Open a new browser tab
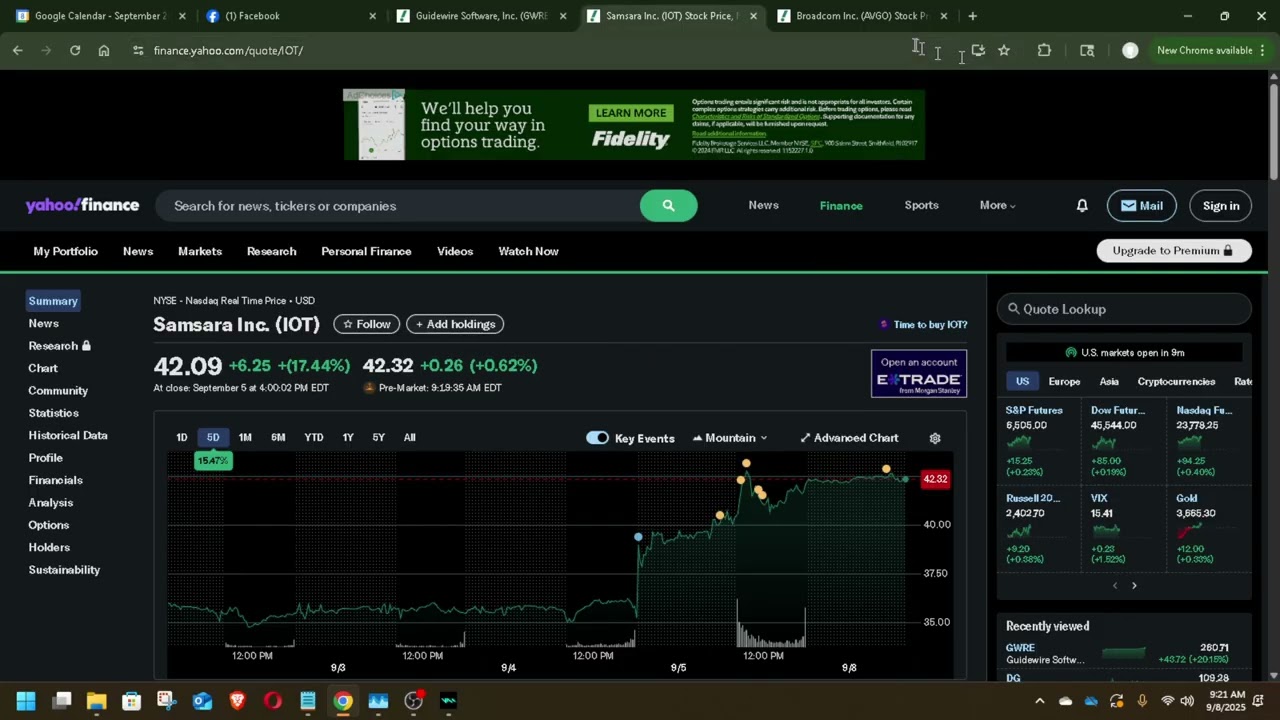The height and width of the screenshot is (720, 1280). click(972, 16)
